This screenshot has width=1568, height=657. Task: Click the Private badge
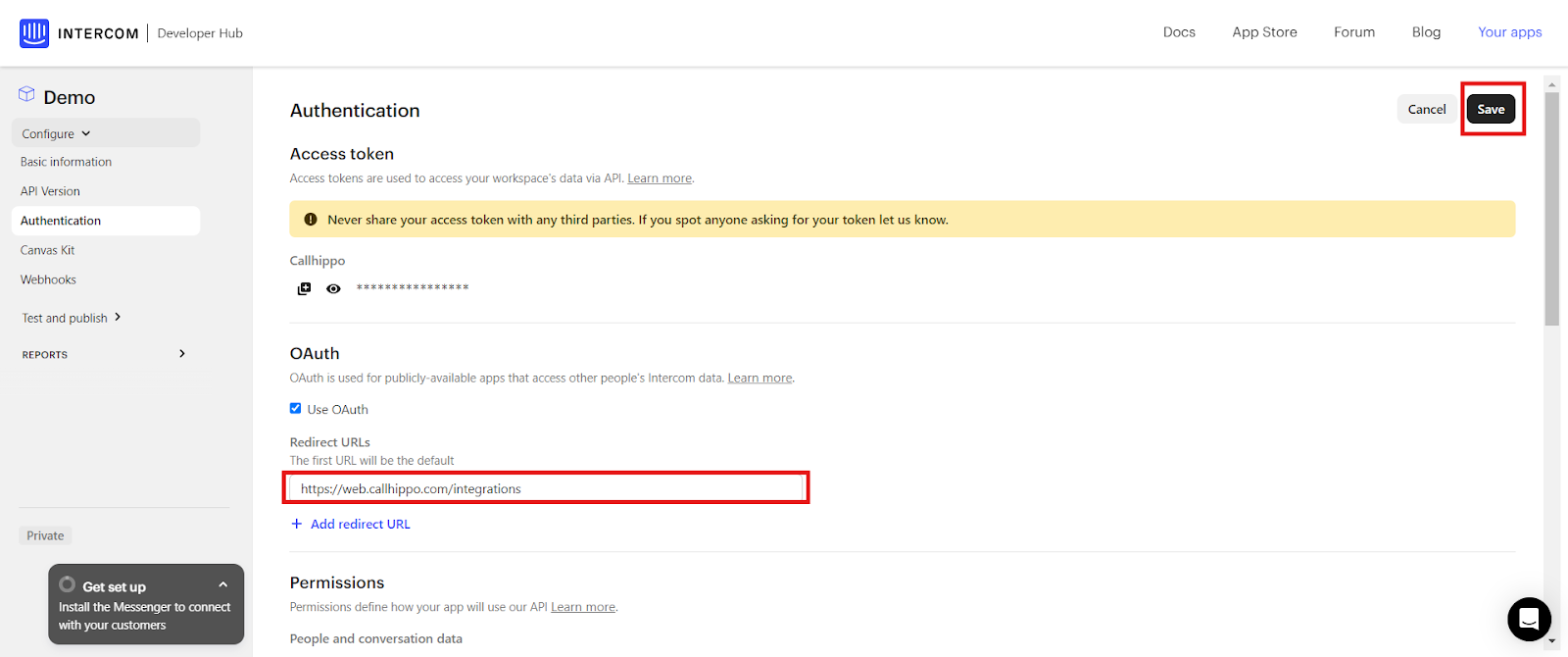[45, 535]
